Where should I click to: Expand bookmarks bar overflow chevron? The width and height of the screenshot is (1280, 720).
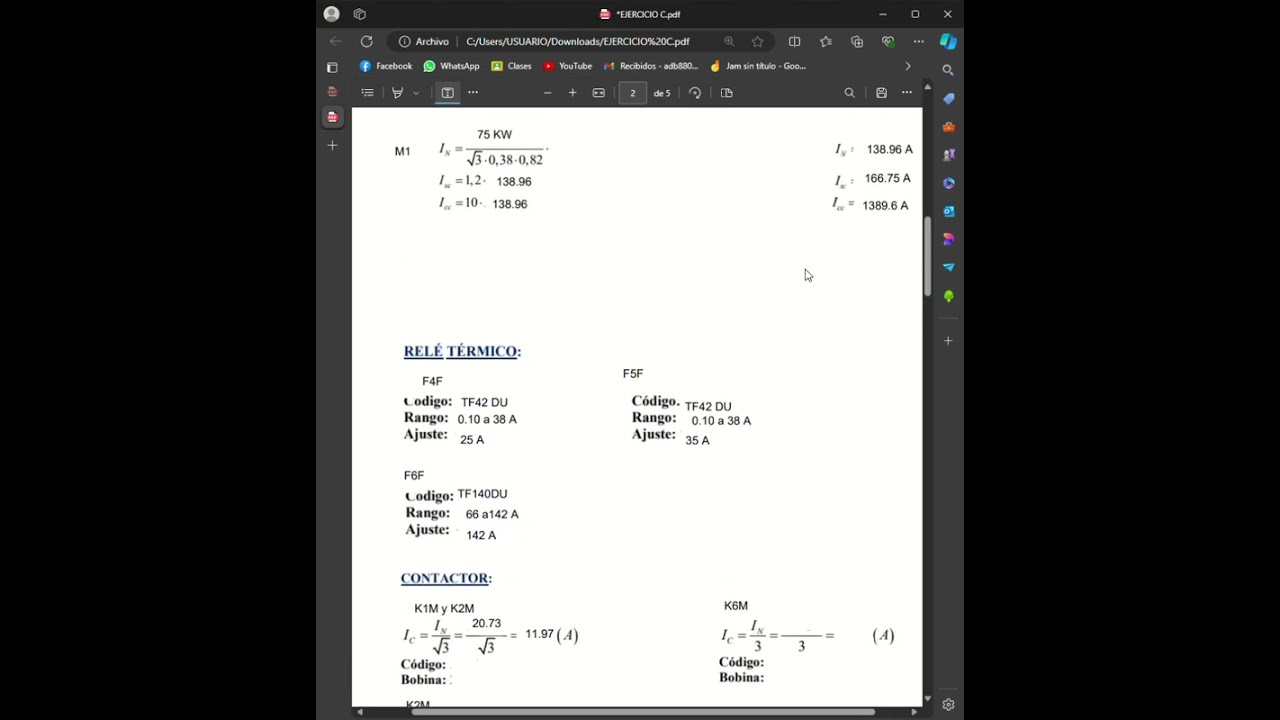tap(908, 66)
